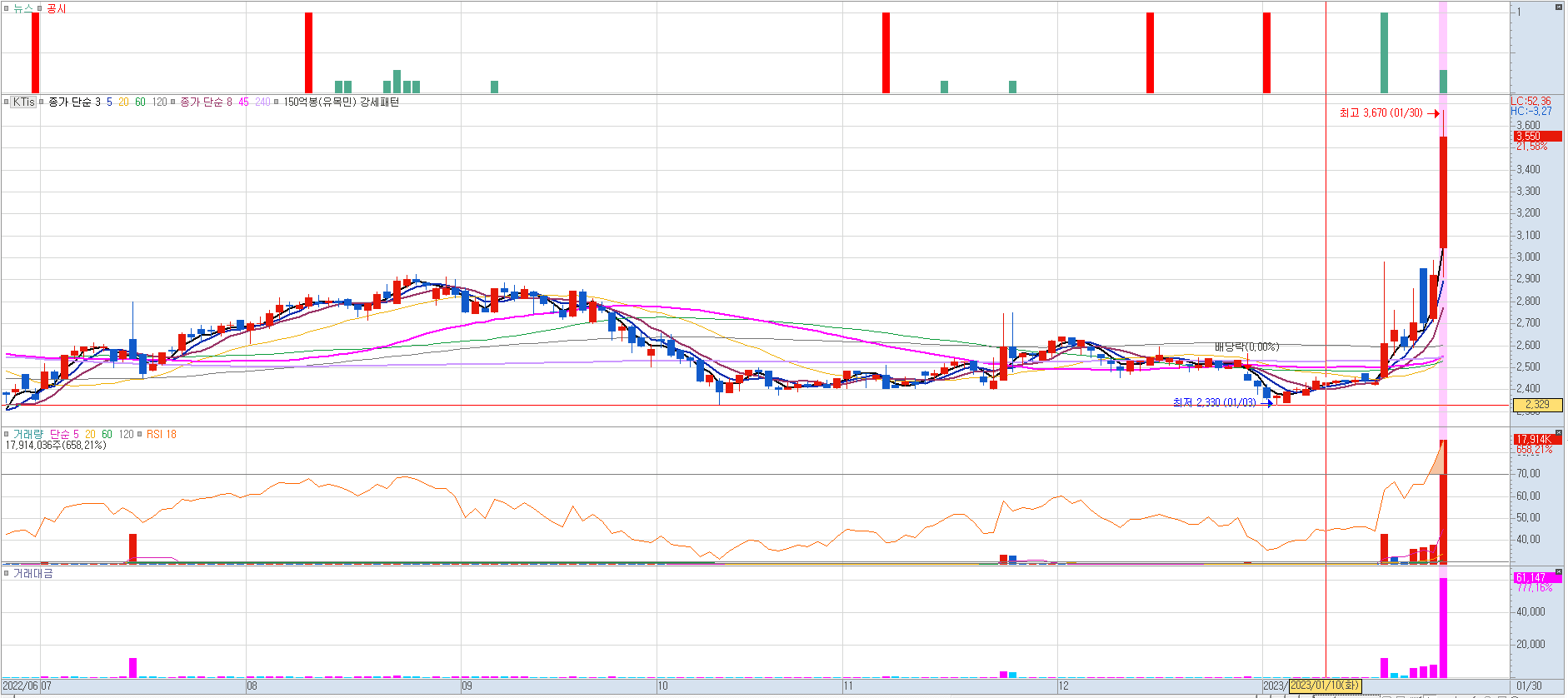Click the square marker beside RSI 18

140,434
